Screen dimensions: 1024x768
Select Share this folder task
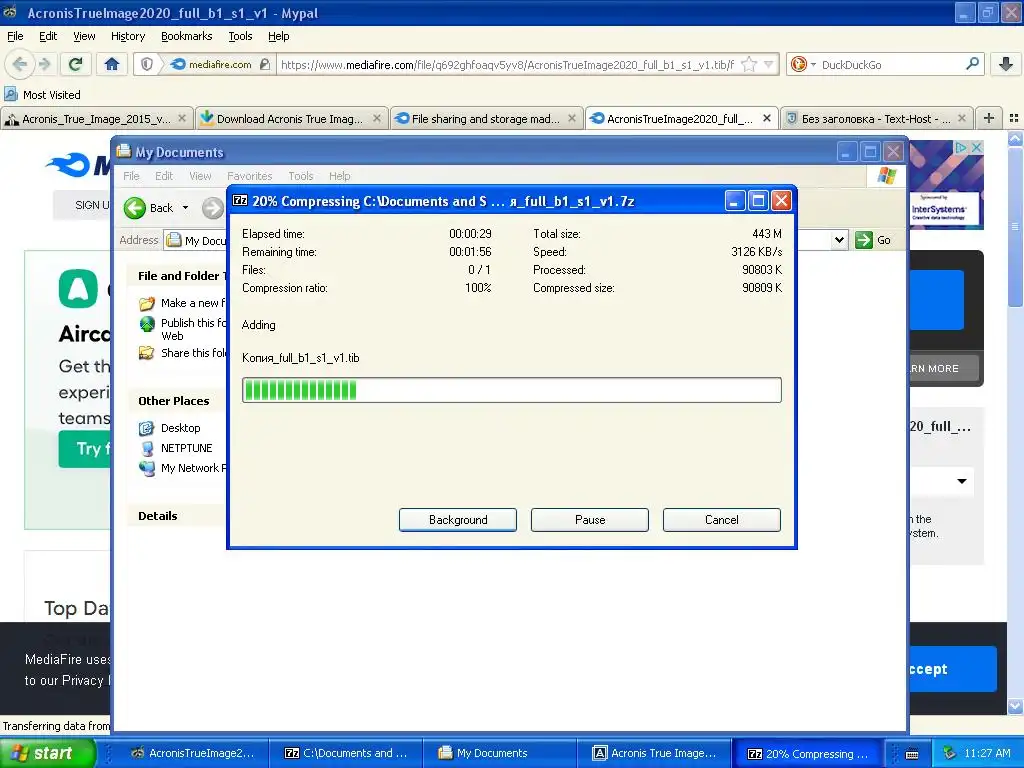(x=183, y=353)
